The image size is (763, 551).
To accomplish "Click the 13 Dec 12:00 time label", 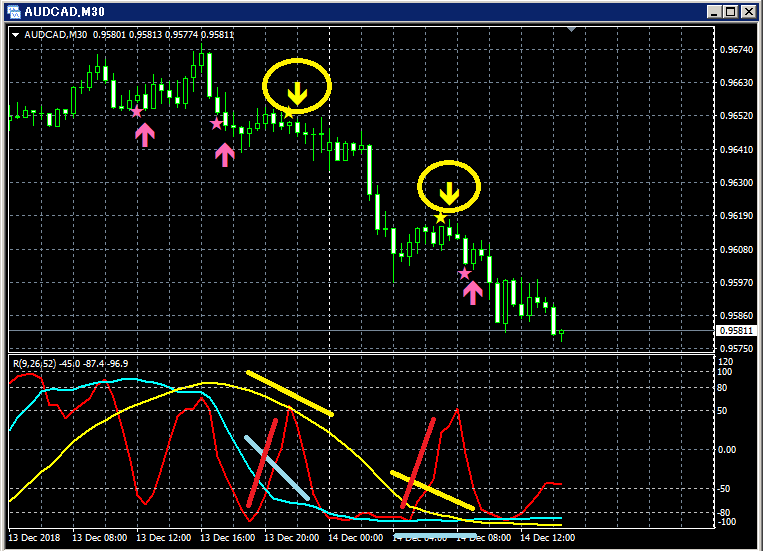I will [164, 538].
